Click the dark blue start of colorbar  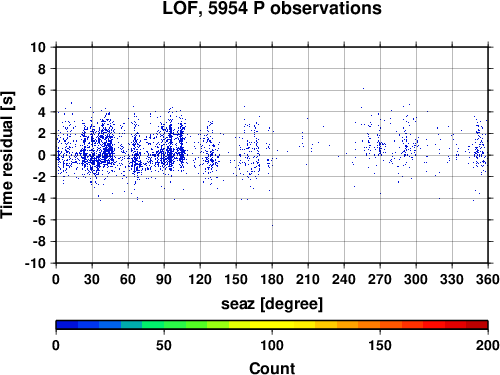67,325
